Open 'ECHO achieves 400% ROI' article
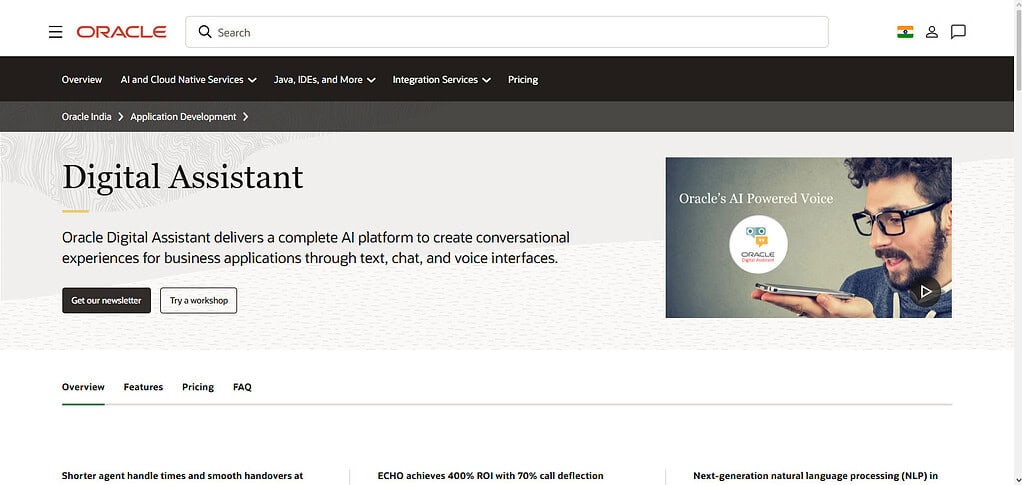This screenshot has width=1022, height=485. click(490, 476)
